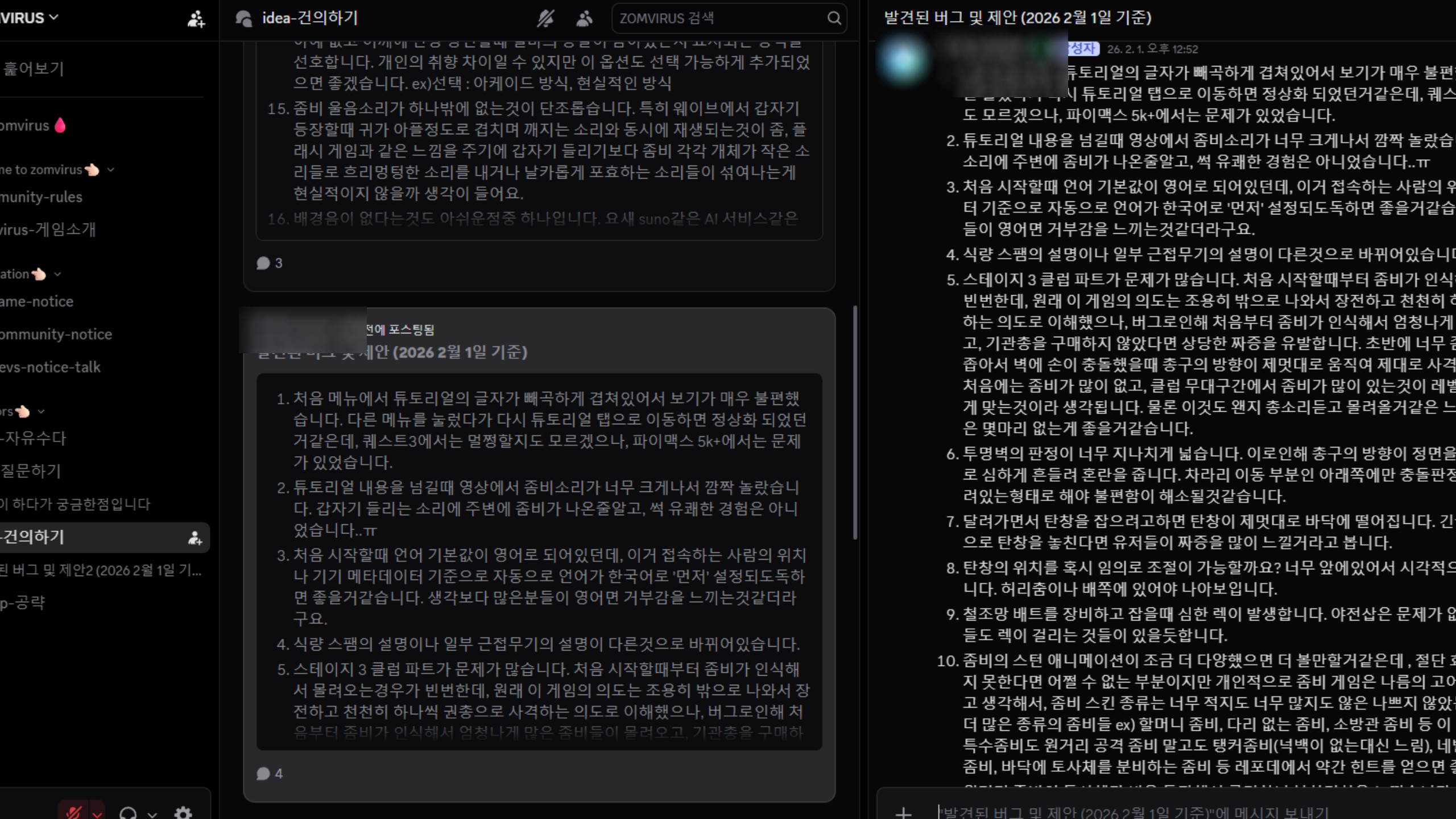Open user settings gear icon
The image size is (1456, 819).
click(x=183, y=813)
